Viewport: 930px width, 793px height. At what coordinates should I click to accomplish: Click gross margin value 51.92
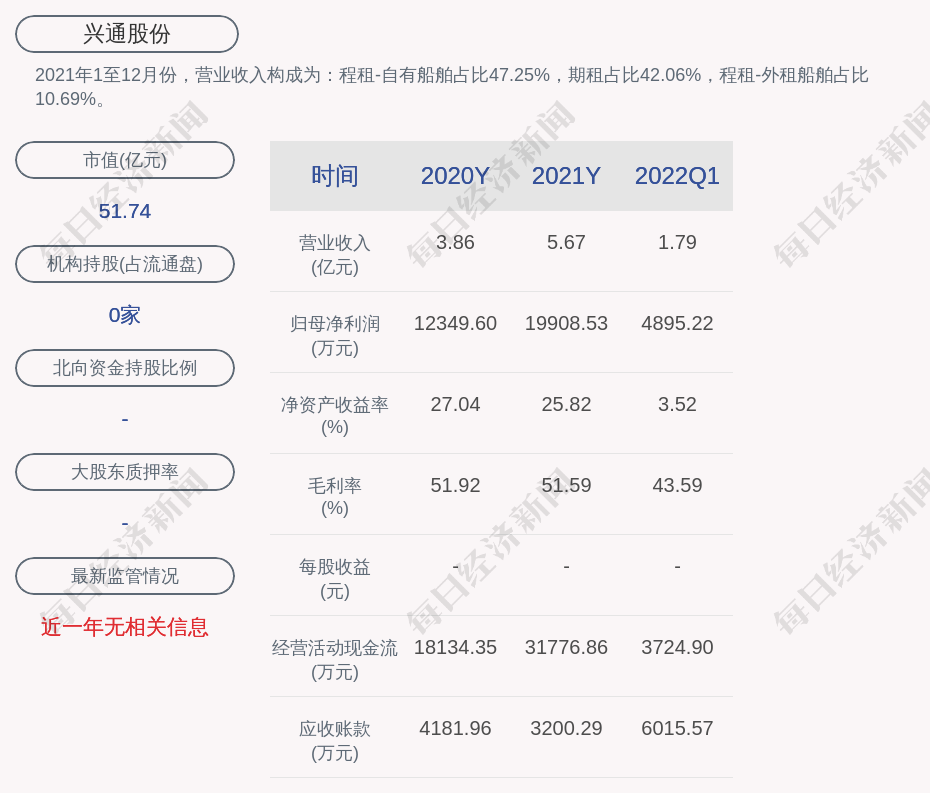pyautogui.click(x=455, y=485)
